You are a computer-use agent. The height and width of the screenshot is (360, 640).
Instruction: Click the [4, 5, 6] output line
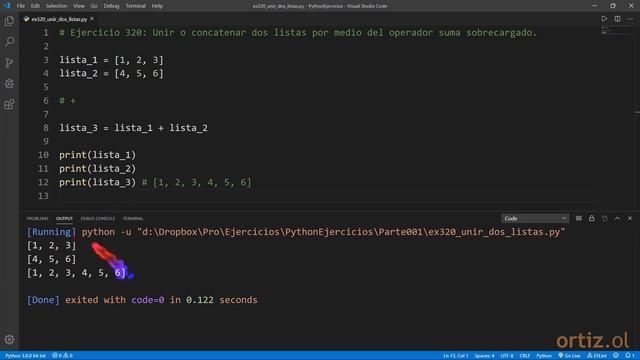pos(51,259)
